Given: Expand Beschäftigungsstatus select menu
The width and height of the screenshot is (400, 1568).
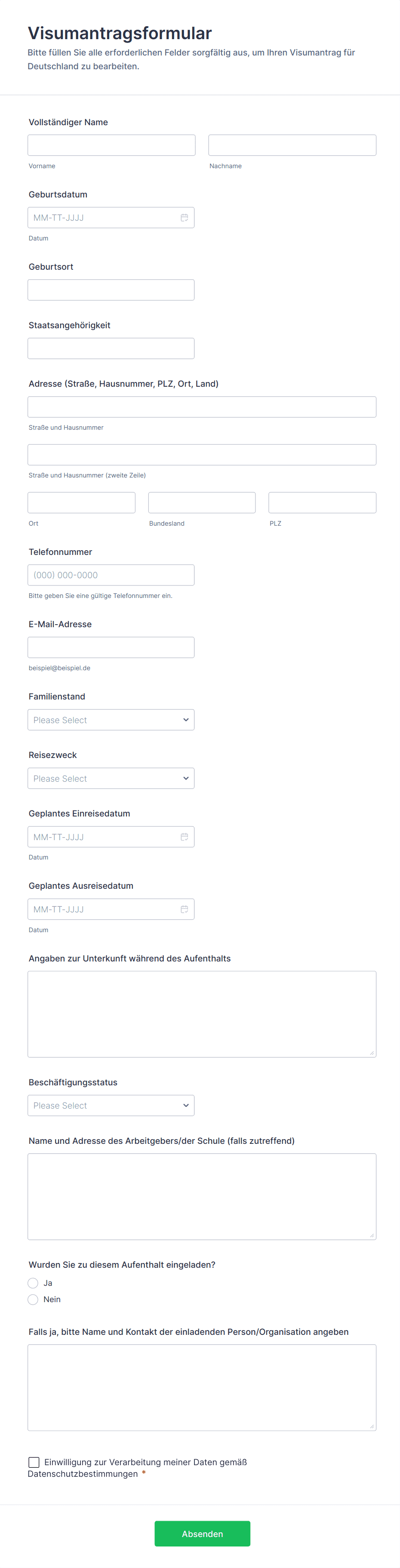Looking at the screenshot, I should [x=111, y=1106].
